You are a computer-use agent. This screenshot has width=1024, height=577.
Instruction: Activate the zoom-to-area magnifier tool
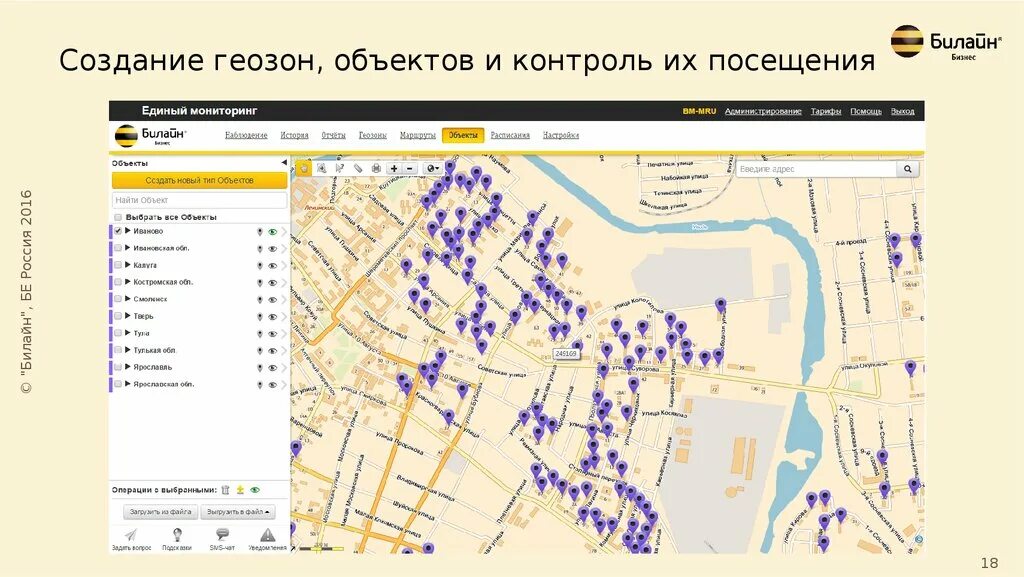(322, 168)
